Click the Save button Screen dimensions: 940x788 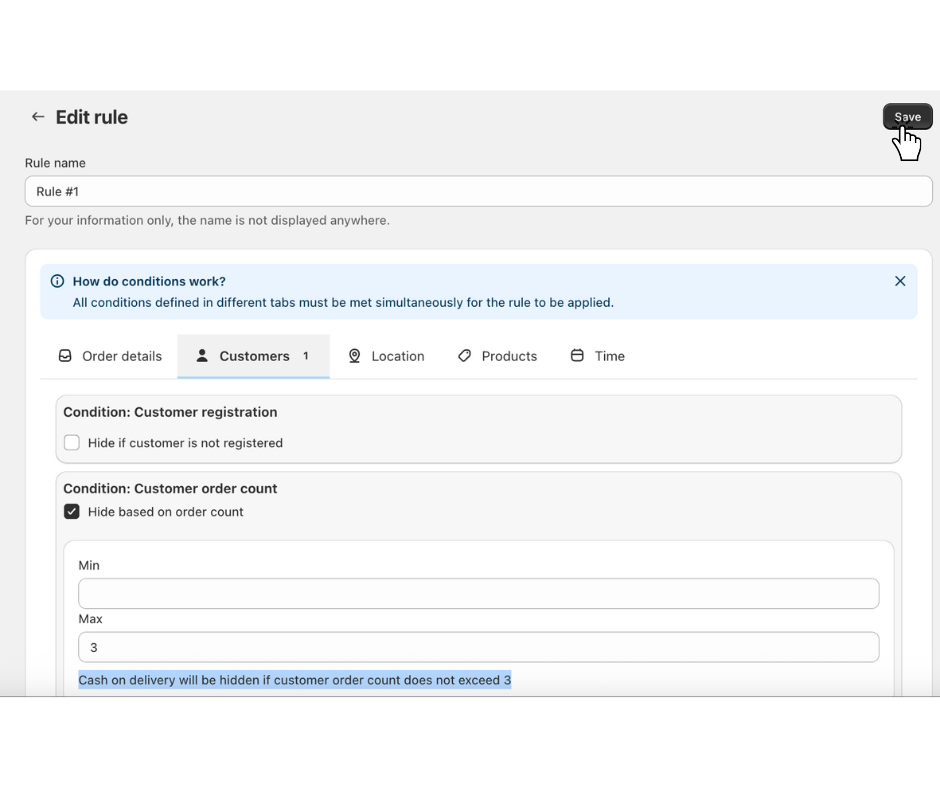pyautogui.click(x=907, y=117)
